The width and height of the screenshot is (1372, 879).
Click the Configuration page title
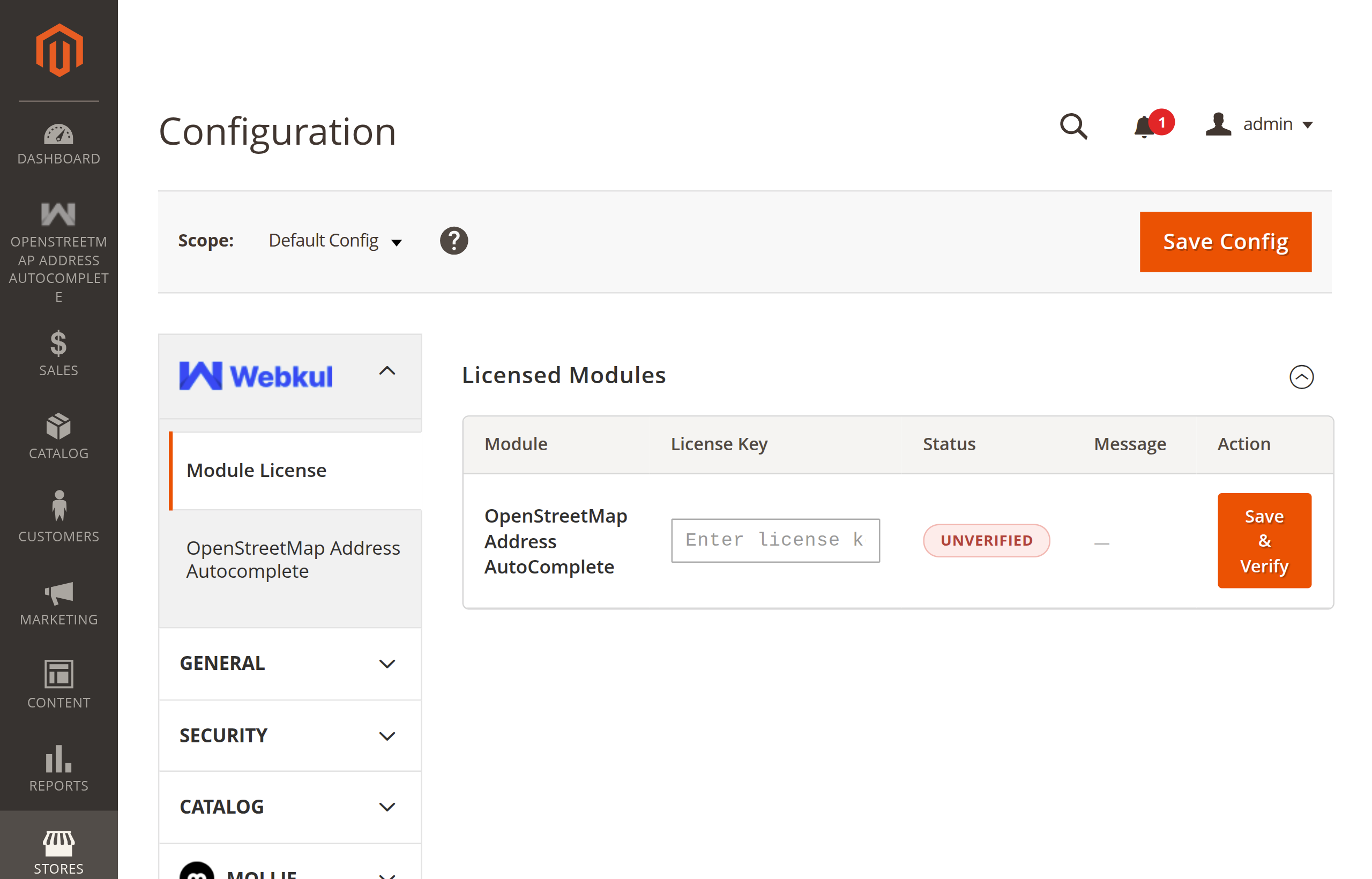[x=278, y=131]
